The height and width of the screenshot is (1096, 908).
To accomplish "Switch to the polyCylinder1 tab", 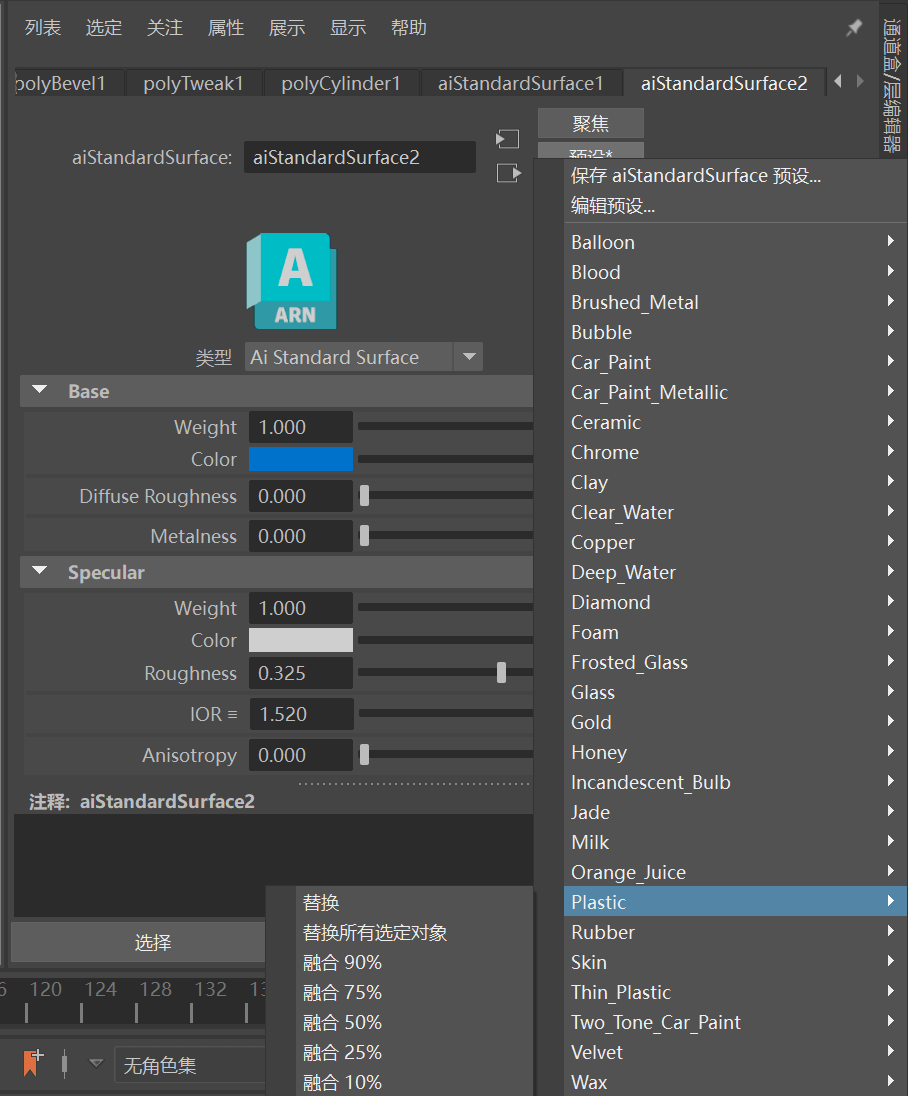I will click(x=341, y=83).
